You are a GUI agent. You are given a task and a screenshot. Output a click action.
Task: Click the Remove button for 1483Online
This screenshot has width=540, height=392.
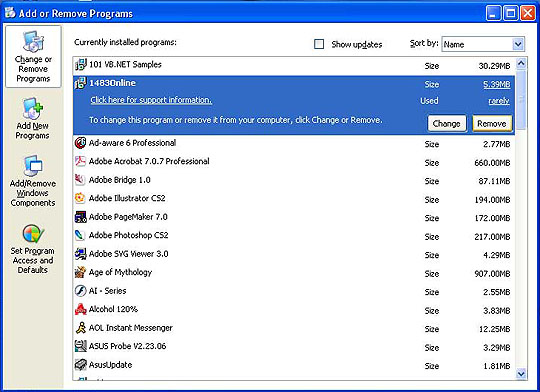tap(492, 123)
